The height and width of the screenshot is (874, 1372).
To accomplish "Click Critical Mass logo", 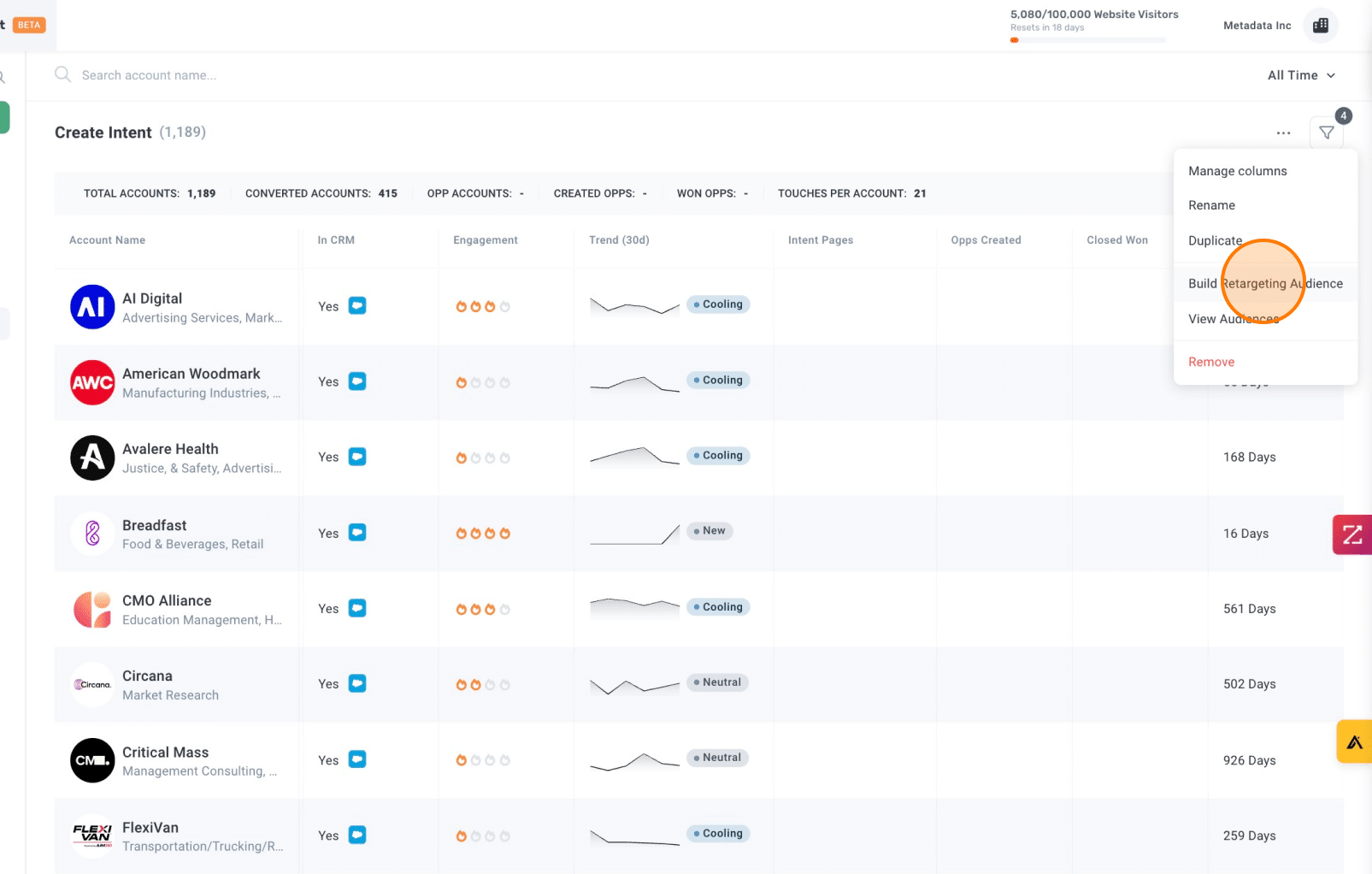I will tap(92, 760).
